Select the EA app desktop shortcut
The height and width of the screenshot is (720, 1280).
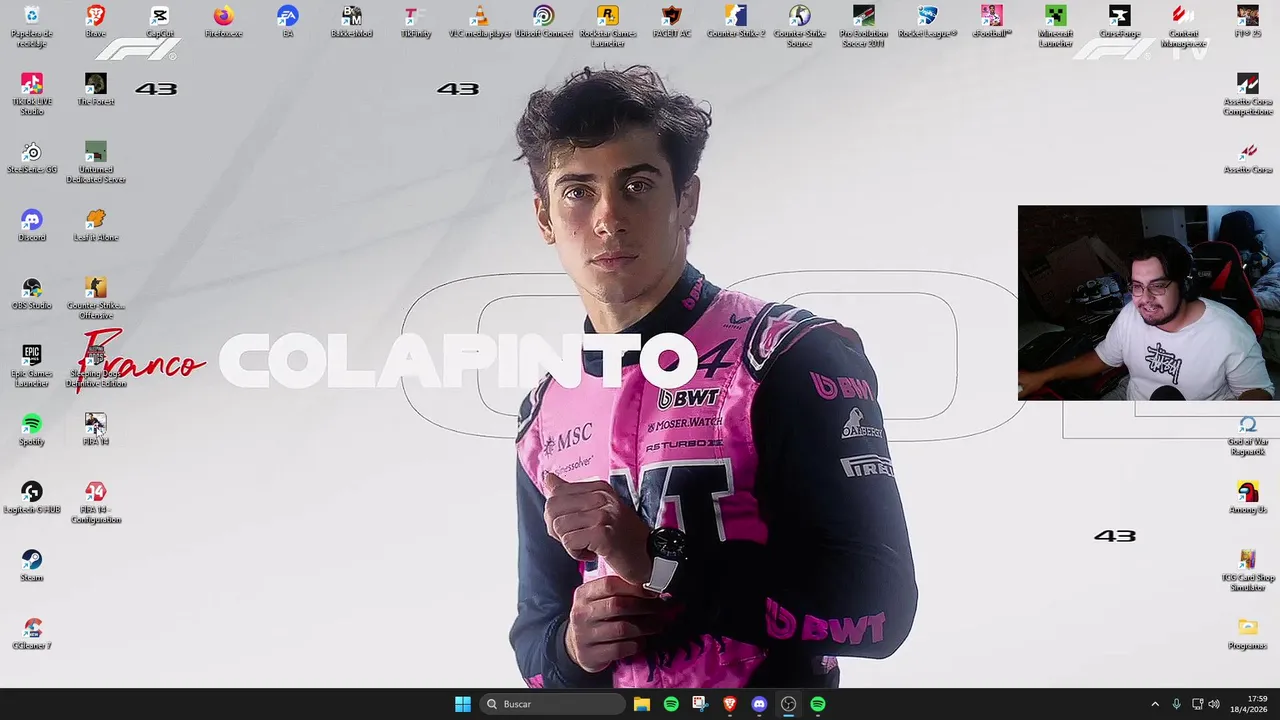click(287, 21)
